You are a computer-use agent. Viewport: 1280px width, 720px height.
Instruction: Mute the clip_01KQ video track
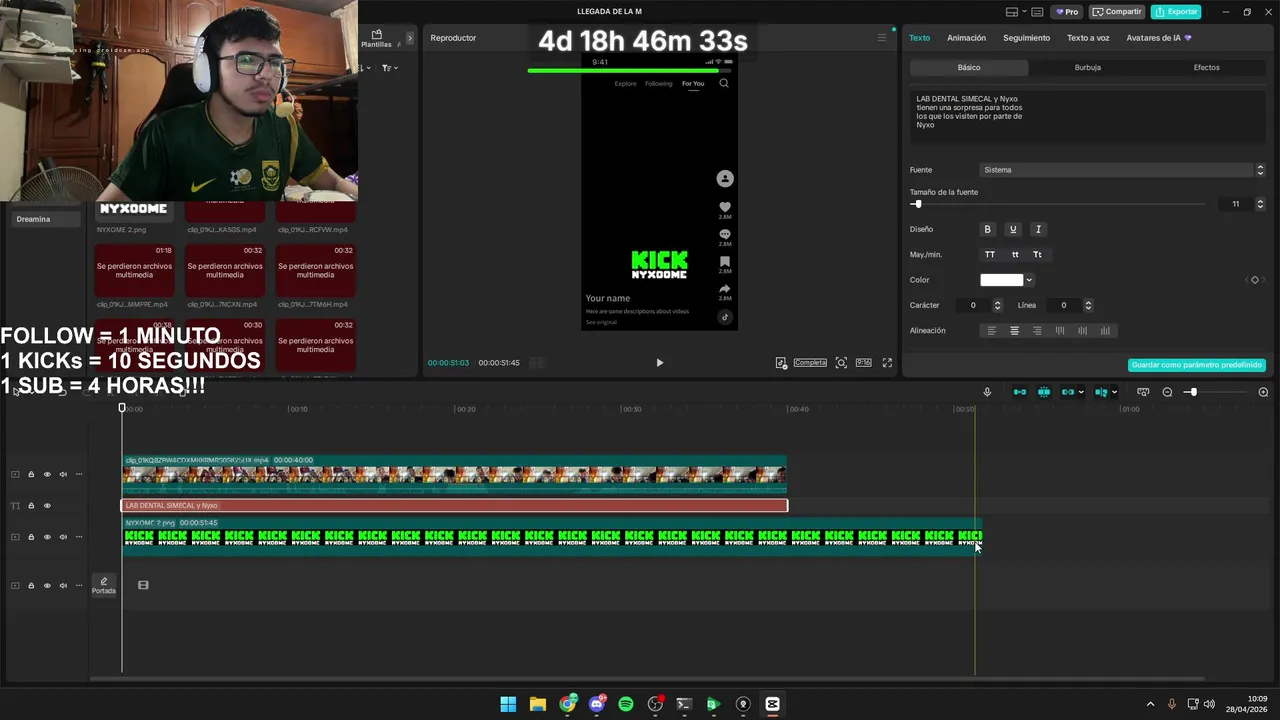click(63, 475)
